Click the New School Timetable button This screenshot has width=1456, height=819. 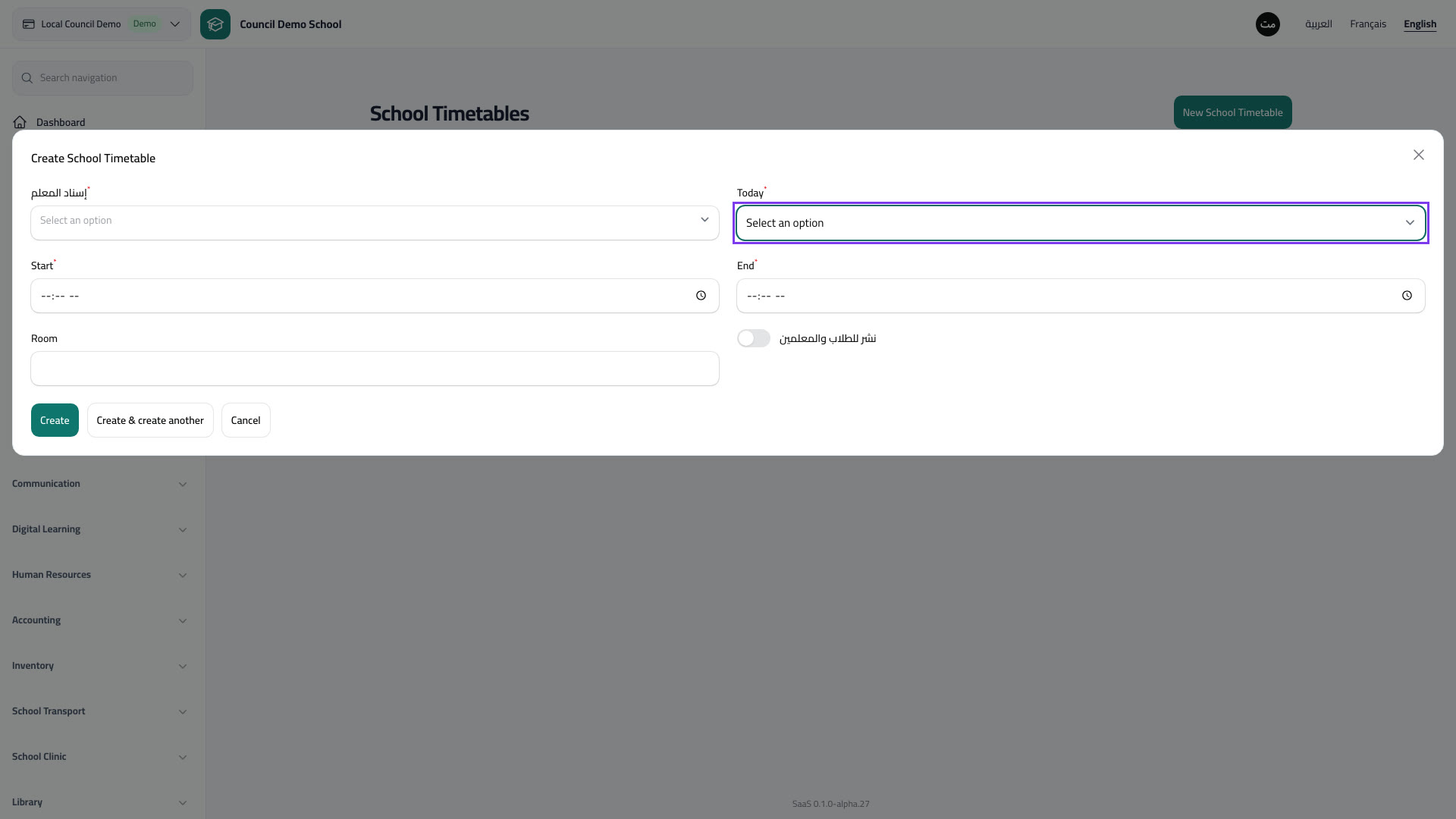[x=1233, y=112]
